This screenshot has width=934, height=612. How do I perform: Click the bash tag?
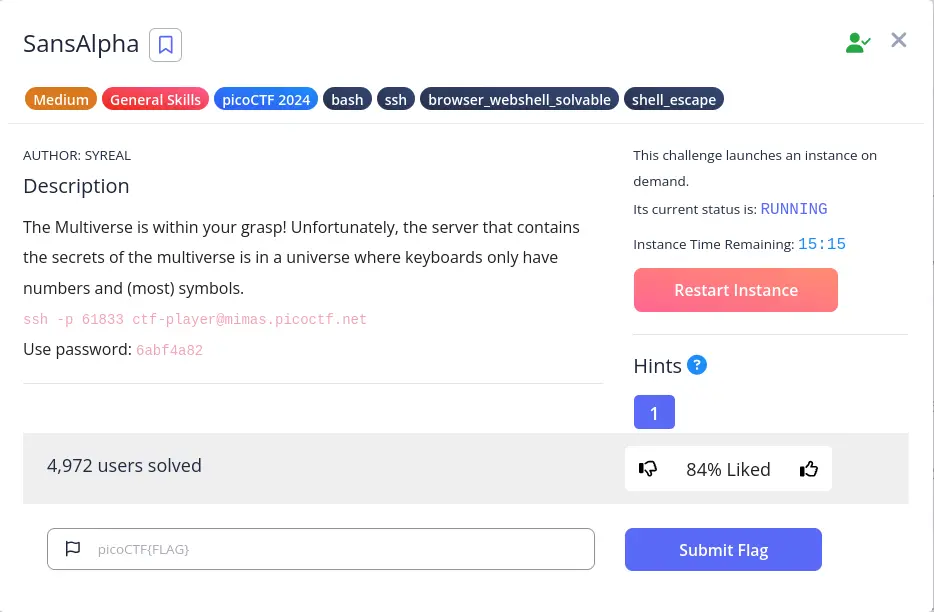point(347,99)
